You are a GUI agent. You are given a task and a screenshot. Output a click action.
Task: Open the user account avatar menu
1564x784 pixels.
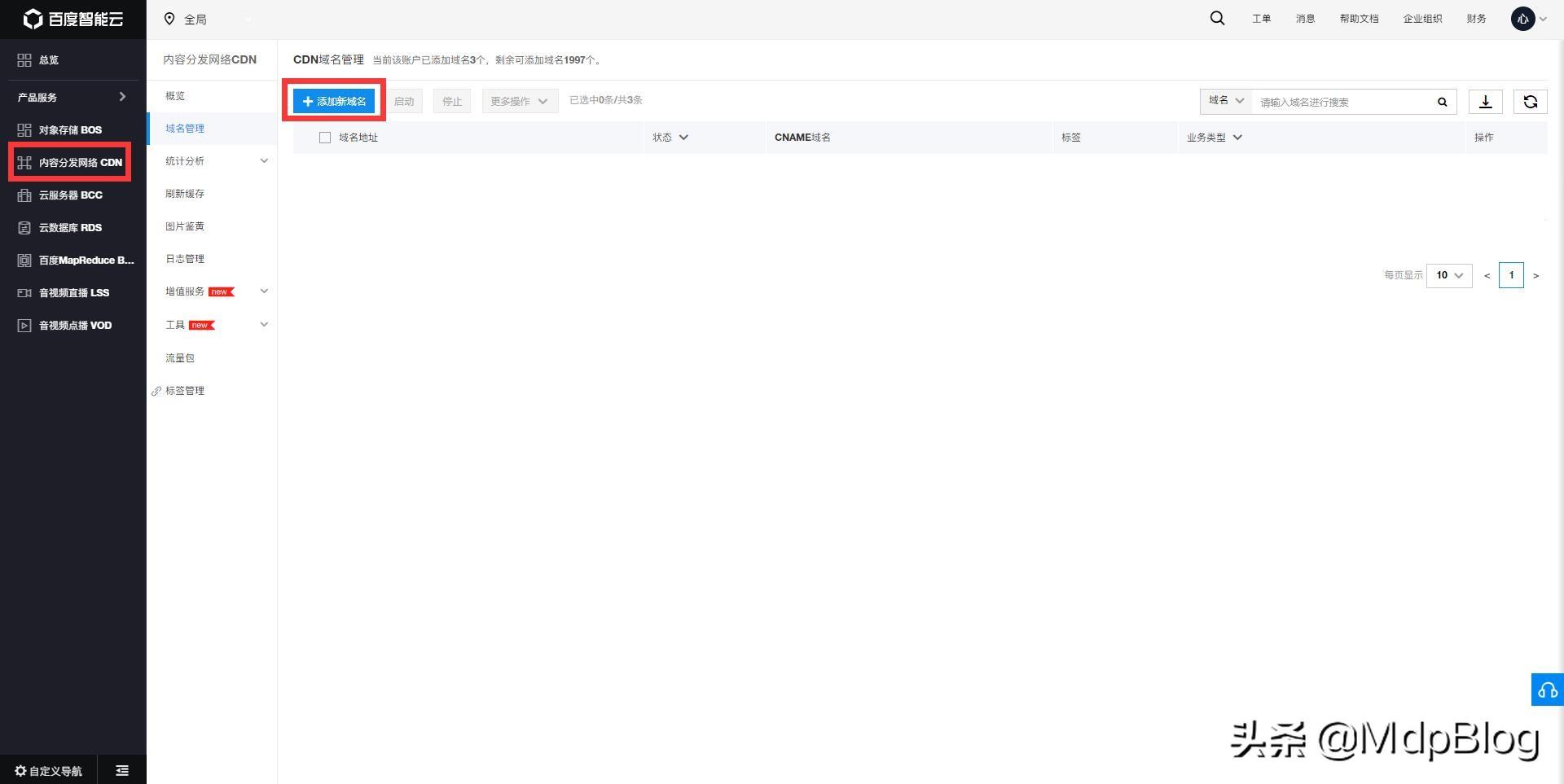1528,19
